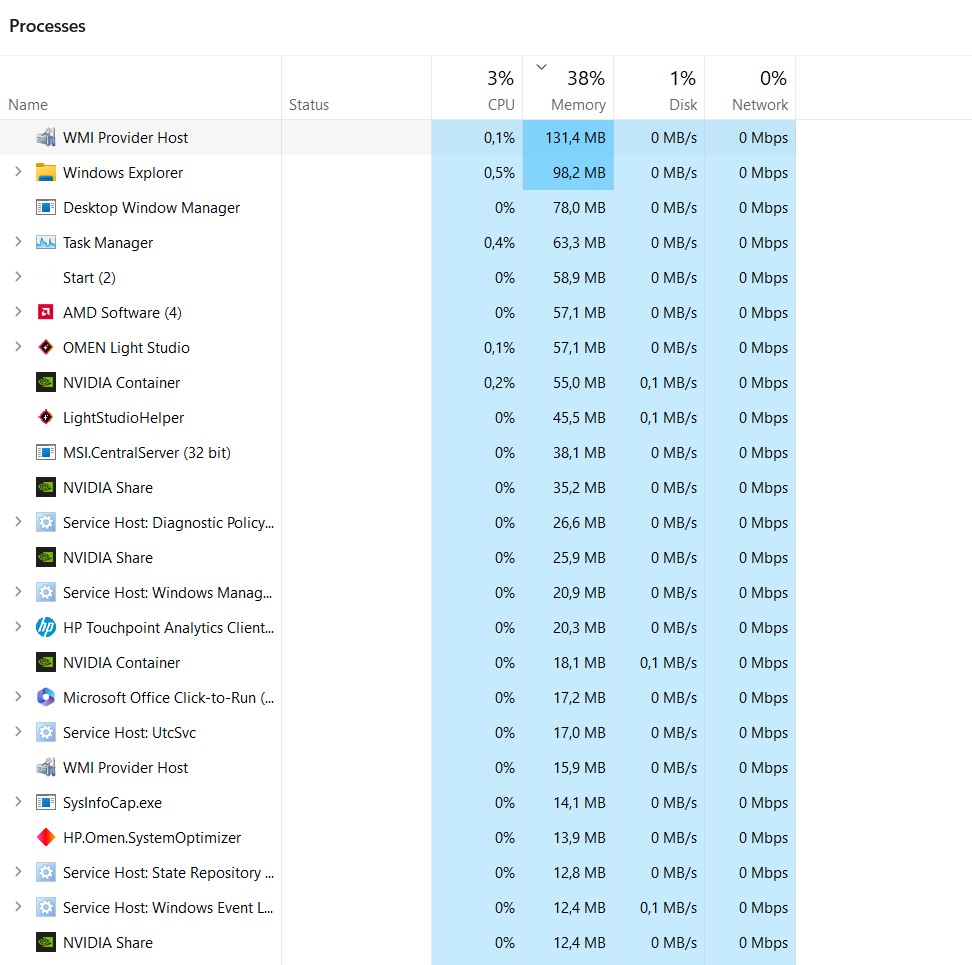Click the Windows Explorer folder icon
This screenshot has height=965, width=972.
tap(45, 173)
